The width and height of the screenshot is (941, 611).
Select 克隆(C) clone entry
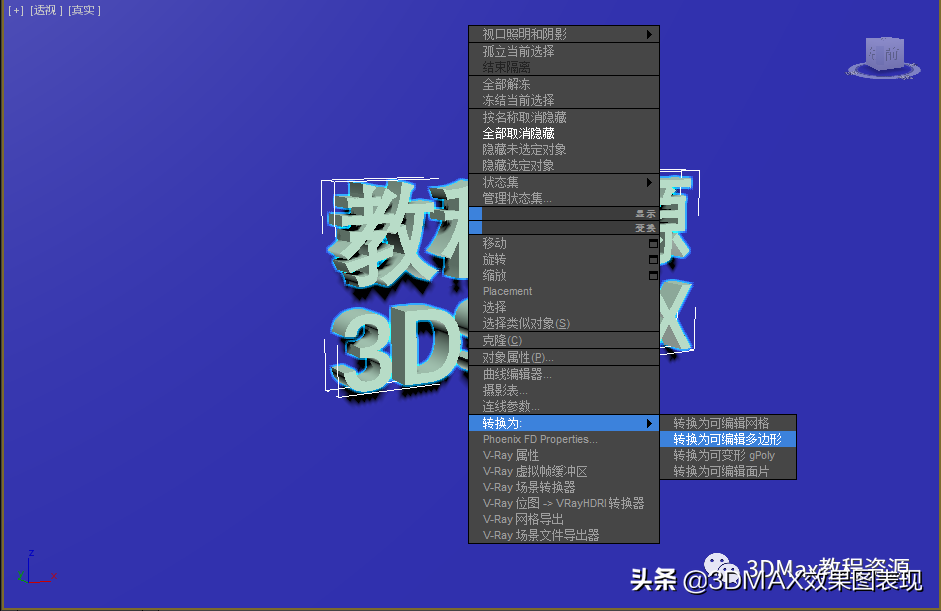564,341
